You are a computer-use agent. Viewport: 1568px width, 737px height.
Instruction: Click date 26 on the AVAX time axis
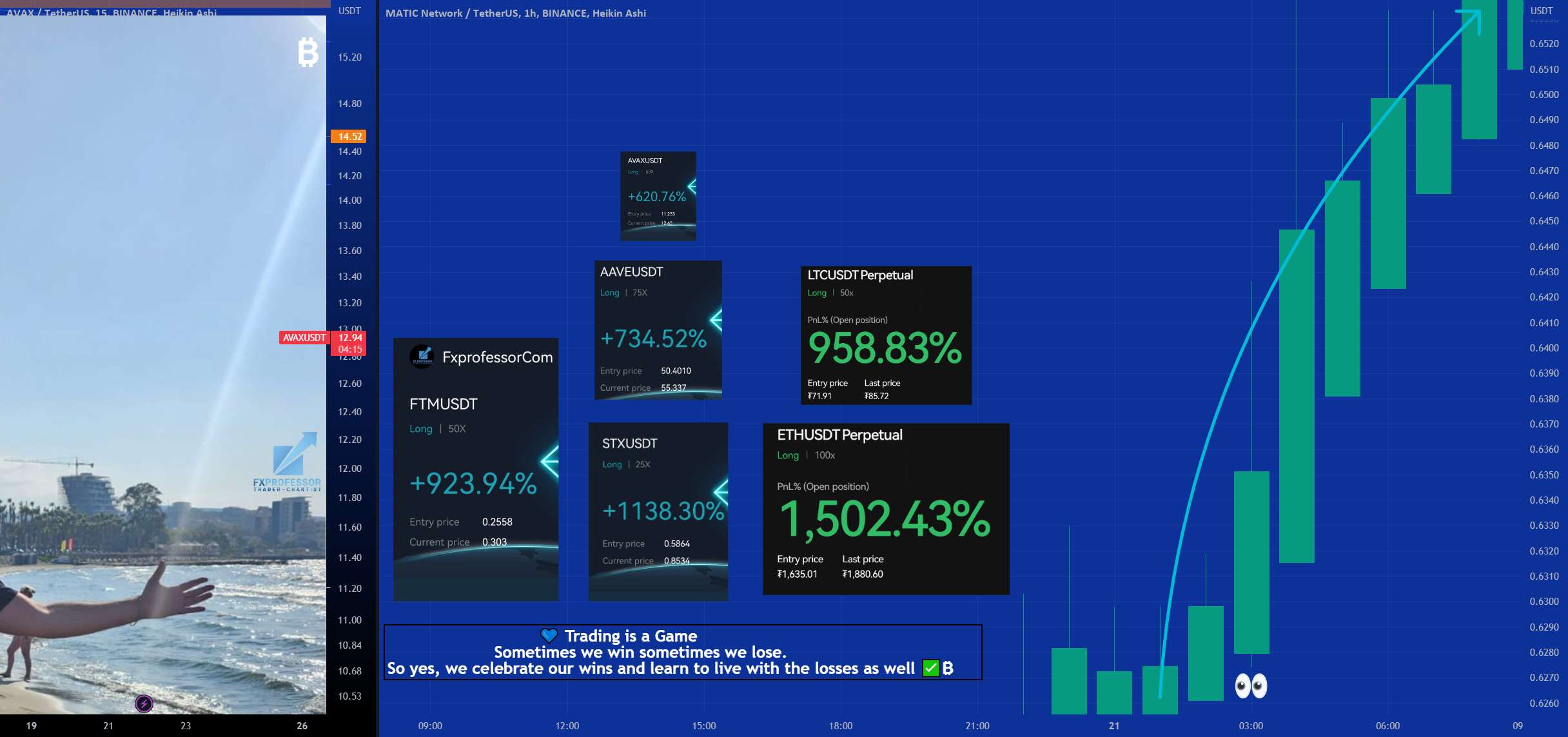tap(302, 725)
